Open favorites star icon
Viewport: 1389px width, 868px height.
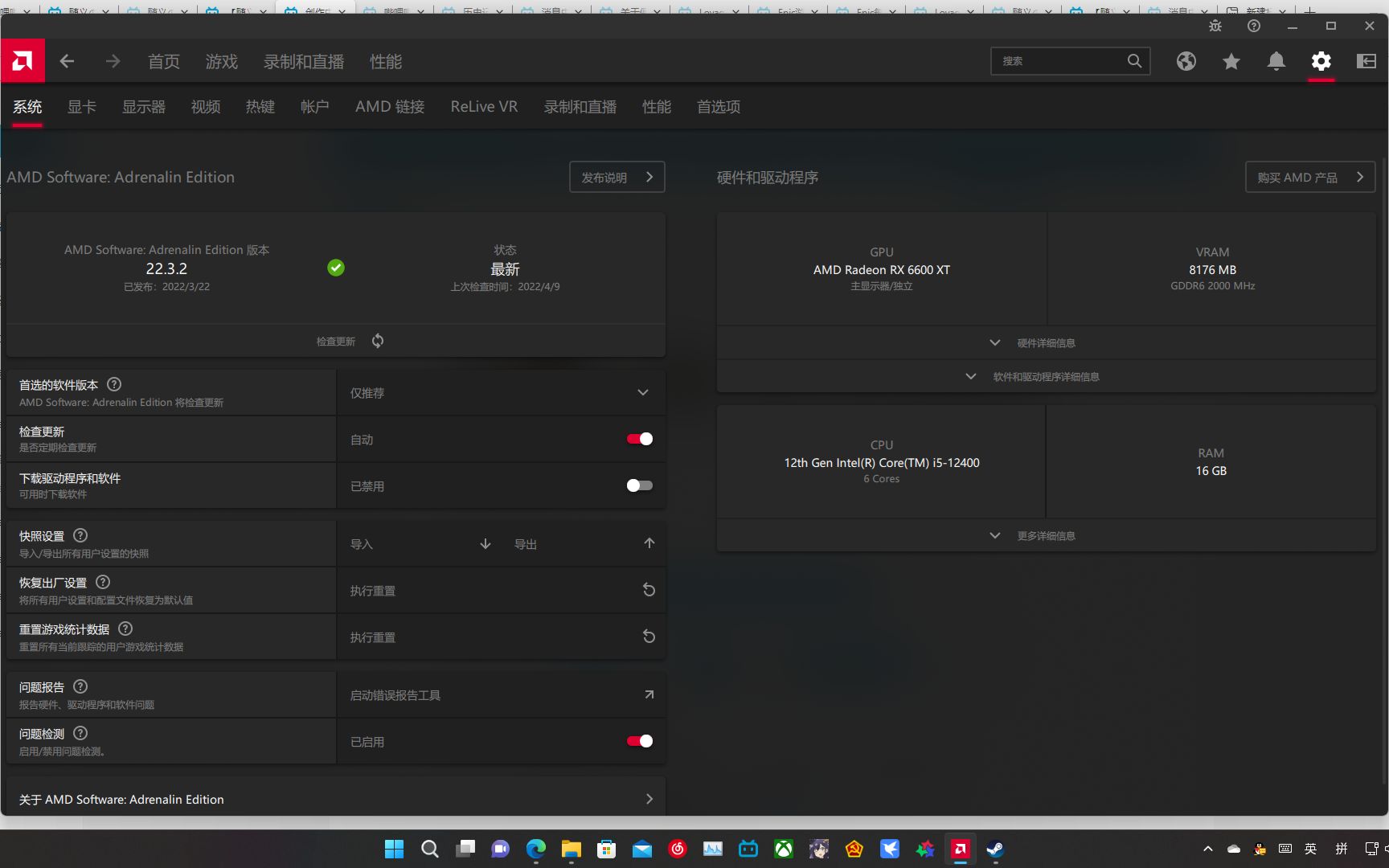click(x=1231, y=61)
